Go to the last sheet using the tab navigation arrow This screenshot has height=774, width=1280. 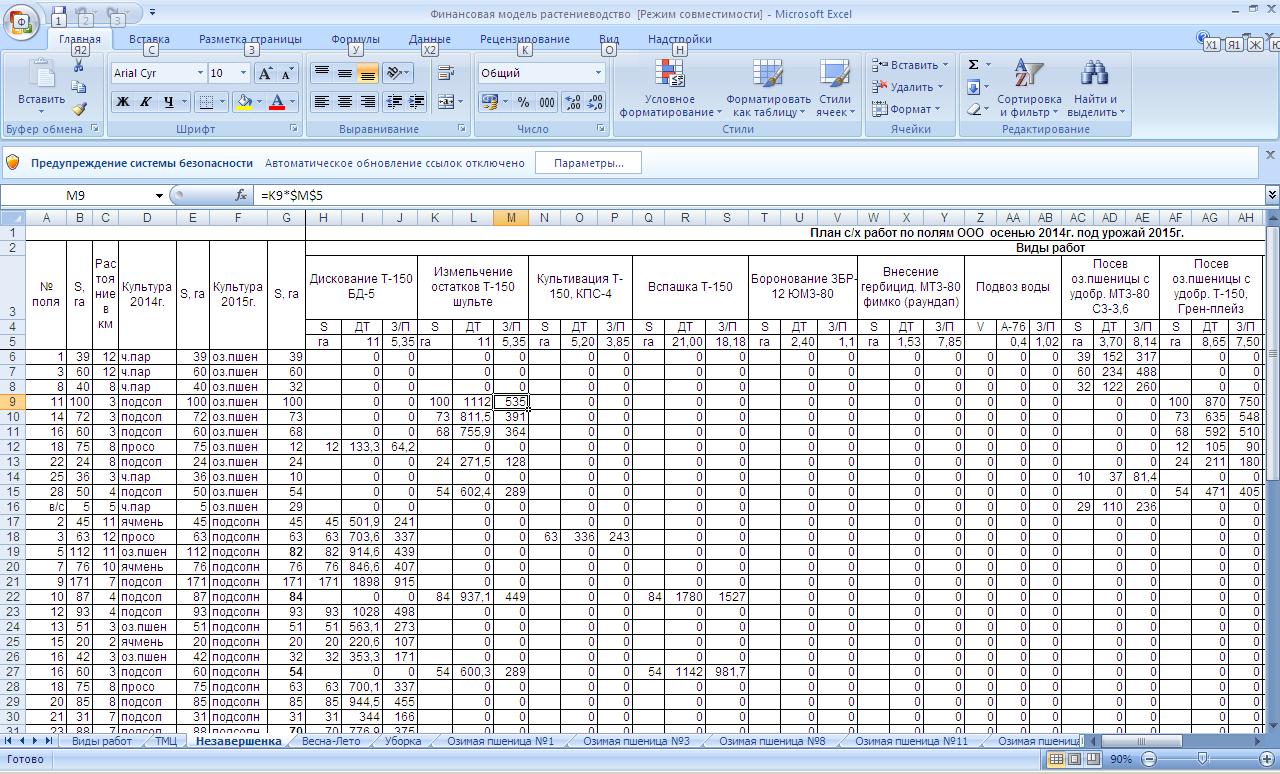(x=48, y=741)
